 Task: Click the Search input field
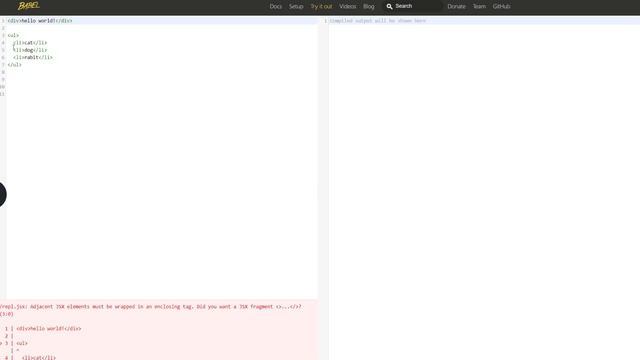click(412, 6)
